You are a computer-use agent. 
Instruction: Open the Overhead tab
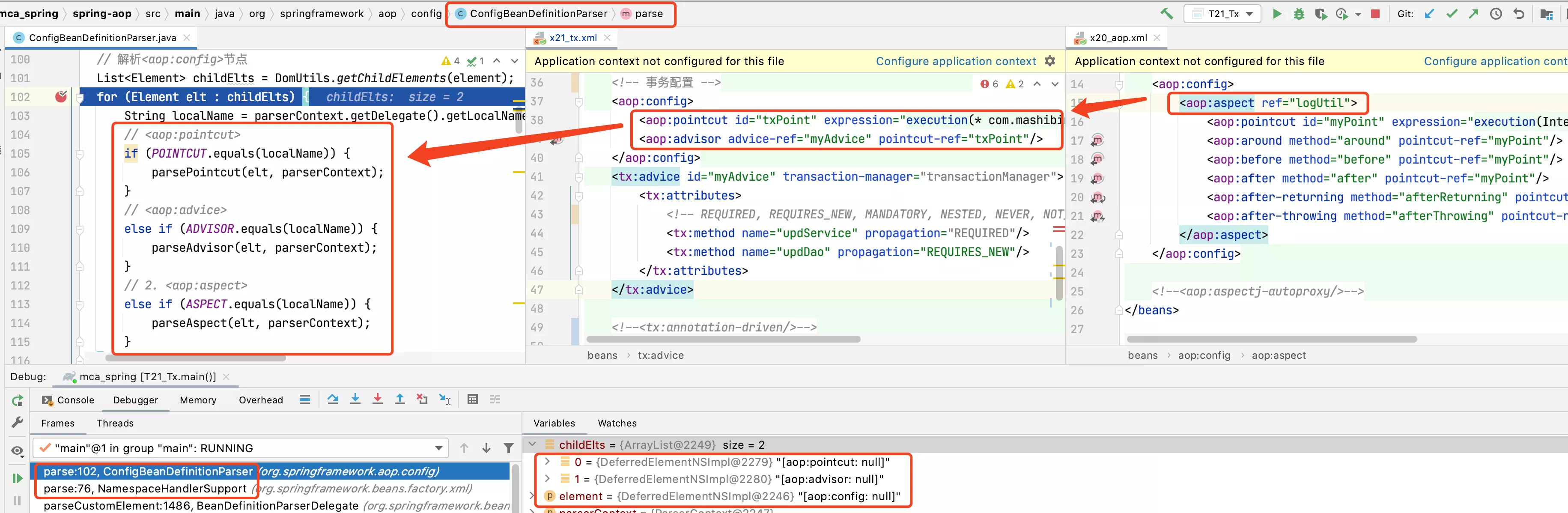click(260, 400)
